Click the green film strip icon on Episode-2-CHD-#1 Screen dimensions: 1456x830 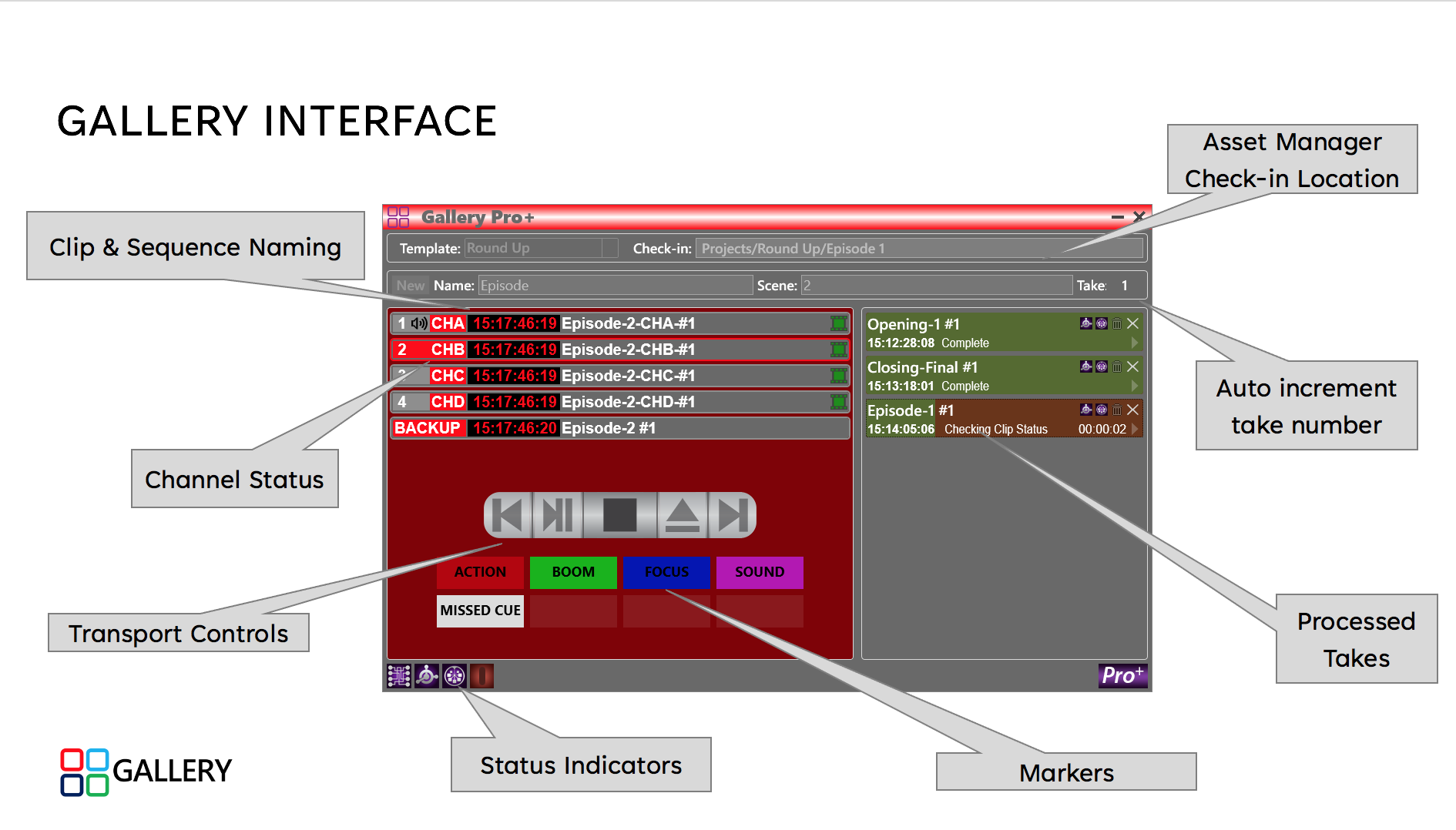pyautogui.click(x=838, y=402)
